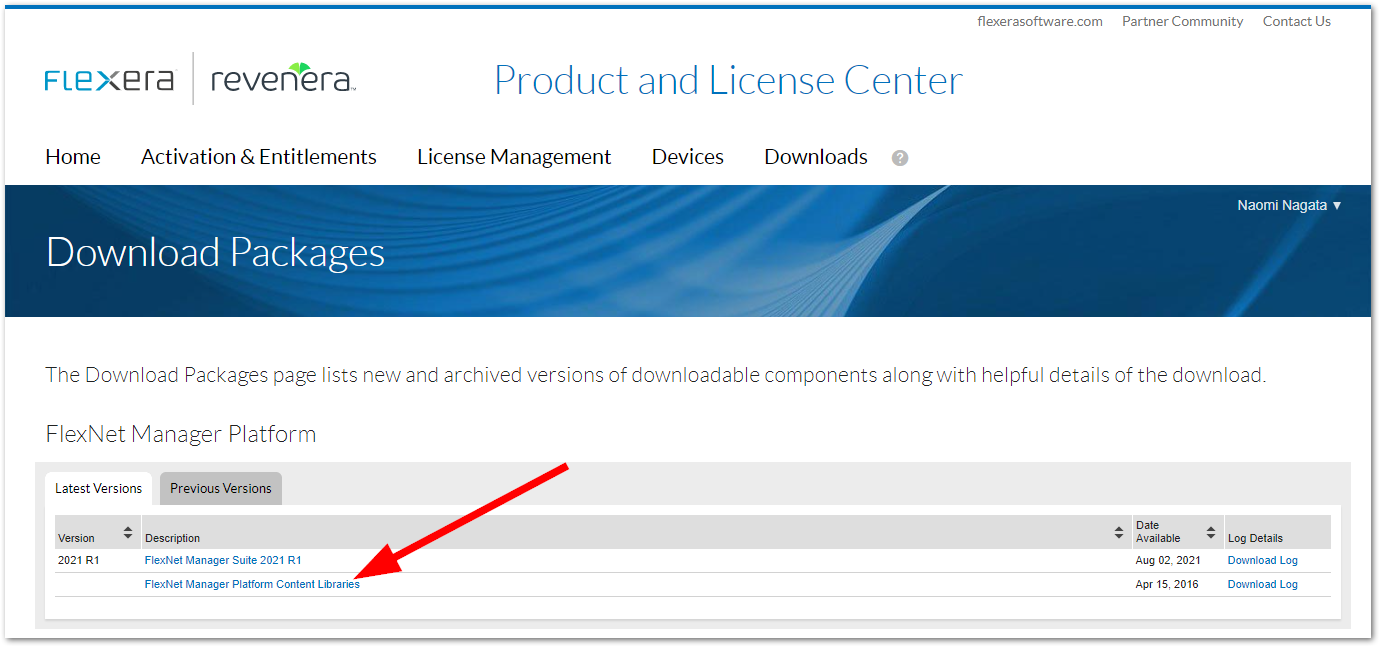
Task: Open flexerasoftware.com link
Action: 1040,22
